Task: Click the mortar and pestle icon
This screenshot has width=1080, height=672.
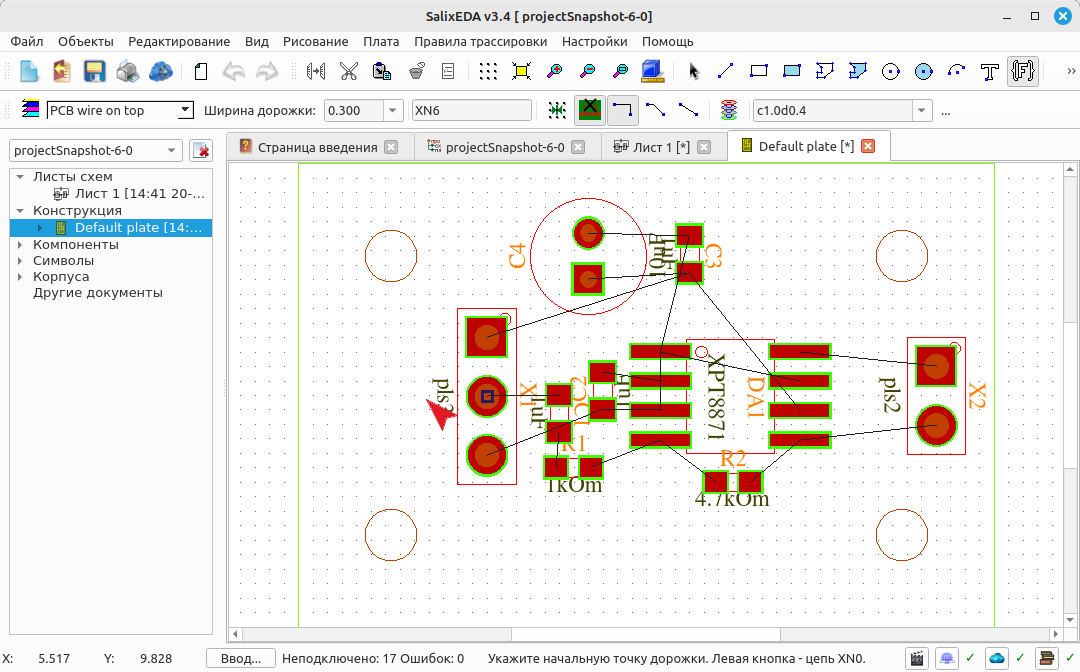Action: [416, 71]
